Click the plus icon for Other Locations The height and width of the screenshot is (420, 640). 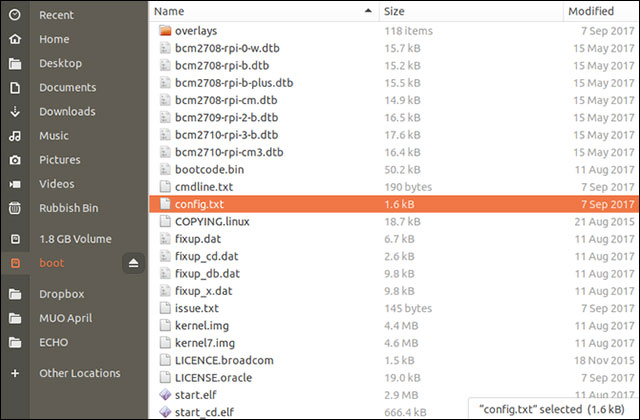pos(15,373)
